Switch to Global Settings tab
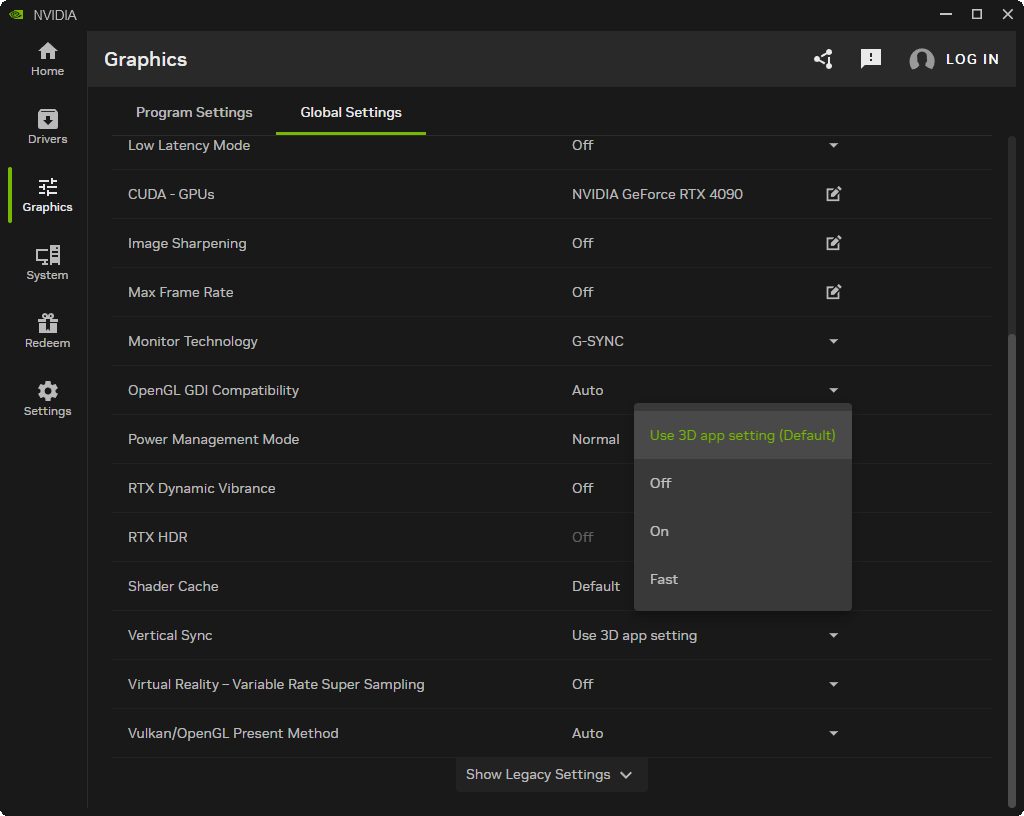This screenshot has height=816, width=1024. click(351, 112)
